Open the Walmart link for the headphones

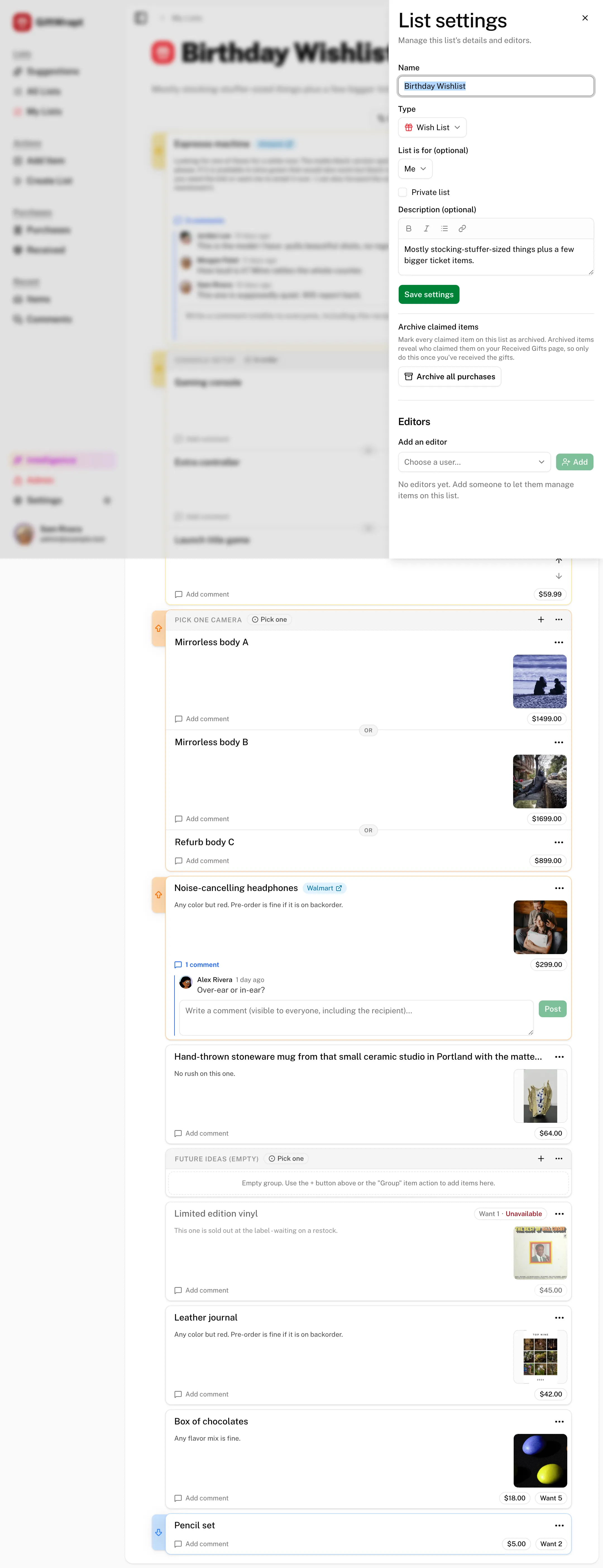click(x=324, y=888)
